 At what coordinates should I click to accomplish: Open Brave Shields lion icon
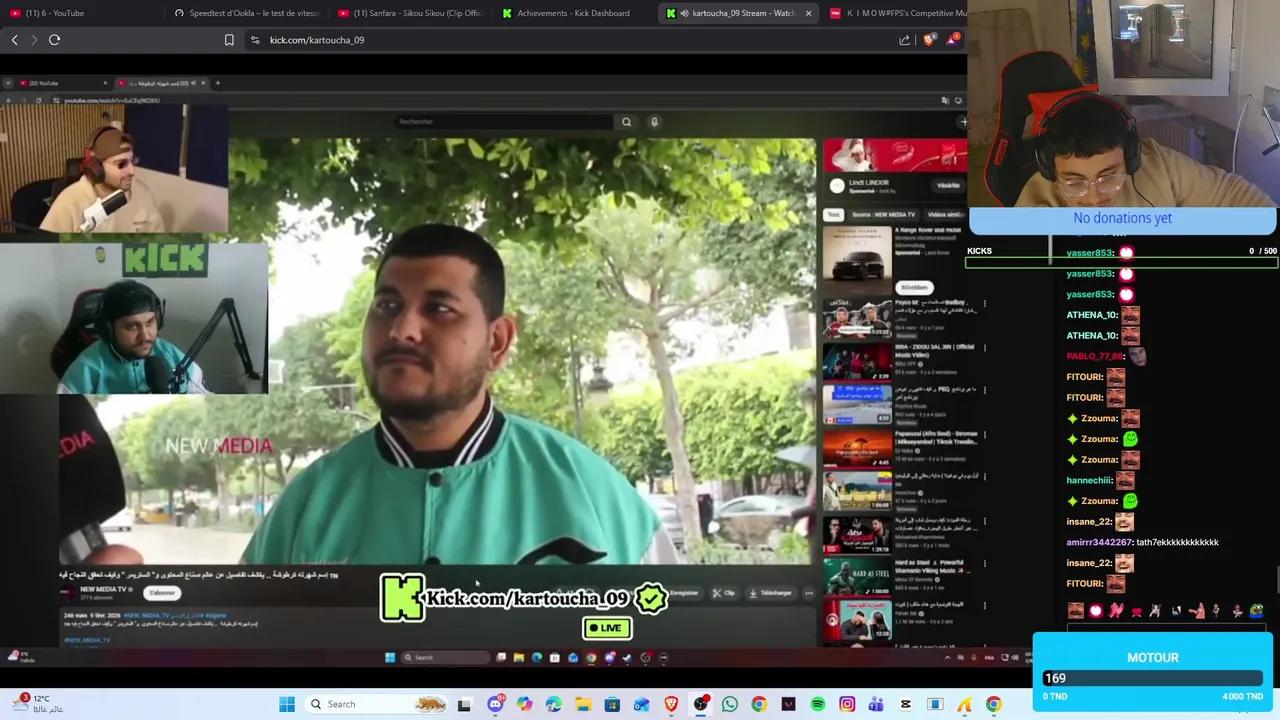pos(930,40)
